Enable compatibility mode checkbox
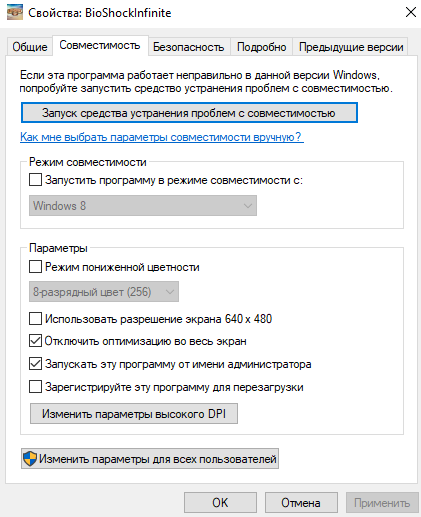This screenshot has height=517, width=421. (35, 180)
